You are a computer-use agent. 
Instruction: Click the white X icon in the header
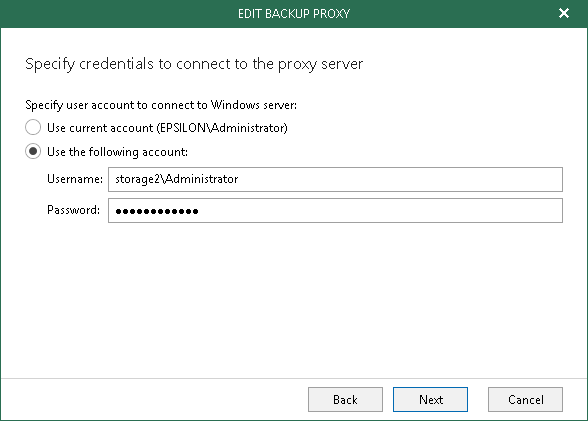click(564, 13)
